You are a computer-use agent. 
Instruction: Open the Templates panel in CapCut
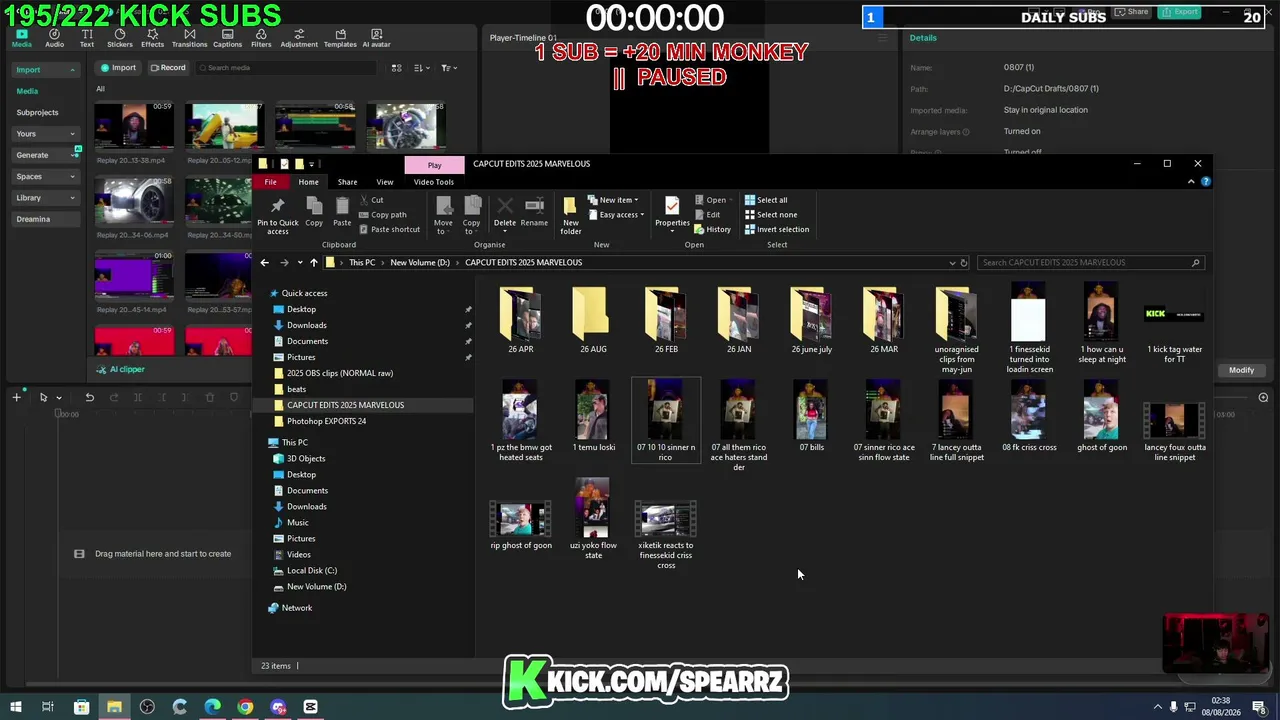(x=340, y=38)
